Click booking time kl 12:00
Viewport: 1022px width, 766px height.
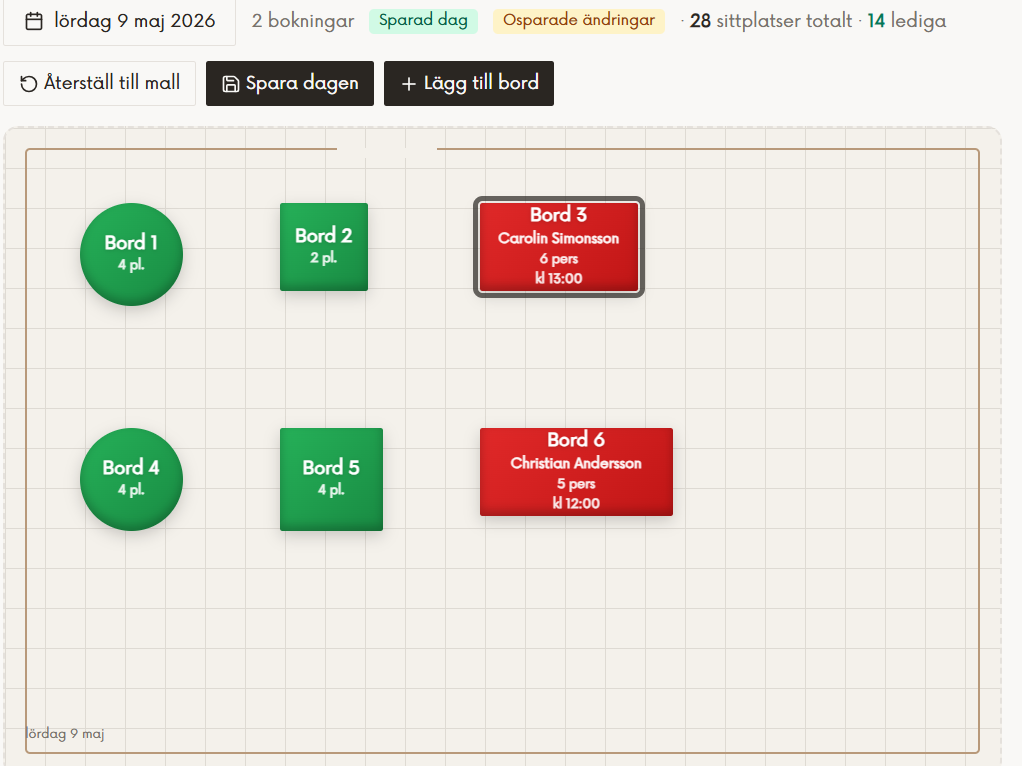(576, 503)
